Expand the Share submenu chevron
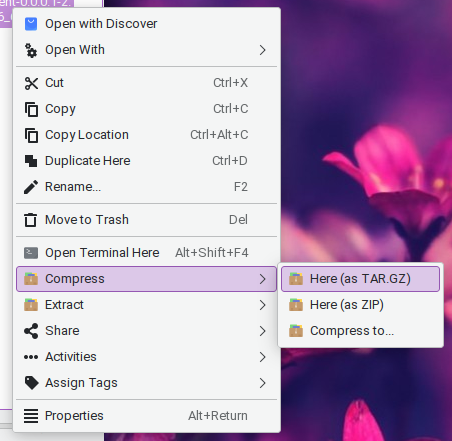The width and height of the screenshot is (452, 441). [263, 331]
